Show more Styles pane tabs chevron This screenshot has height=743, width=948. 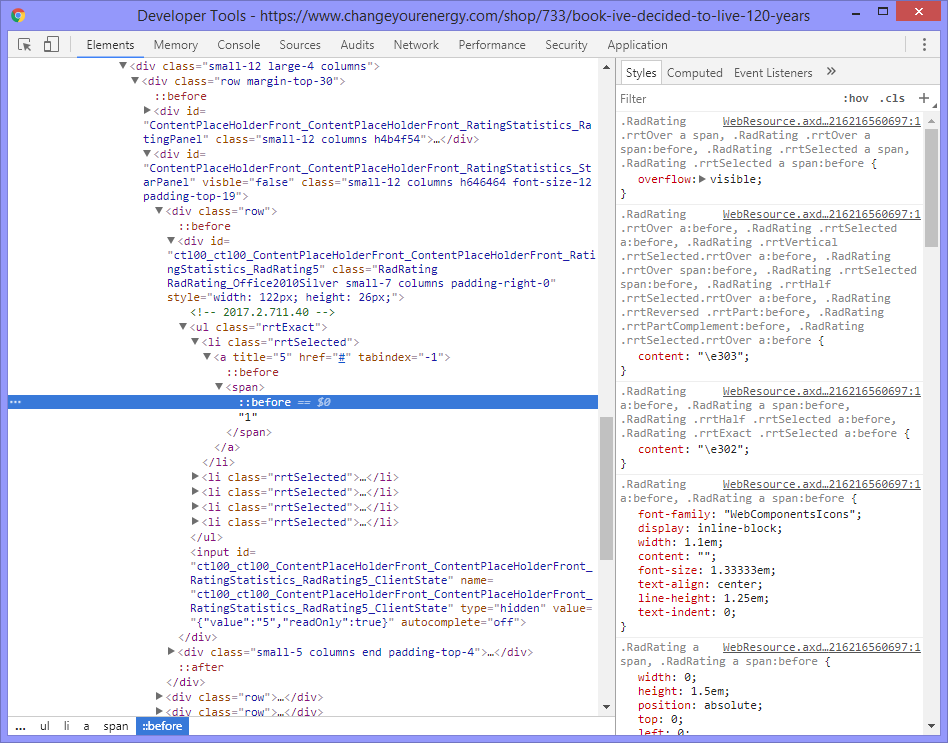pyautogui.click(x=831, y=72)
